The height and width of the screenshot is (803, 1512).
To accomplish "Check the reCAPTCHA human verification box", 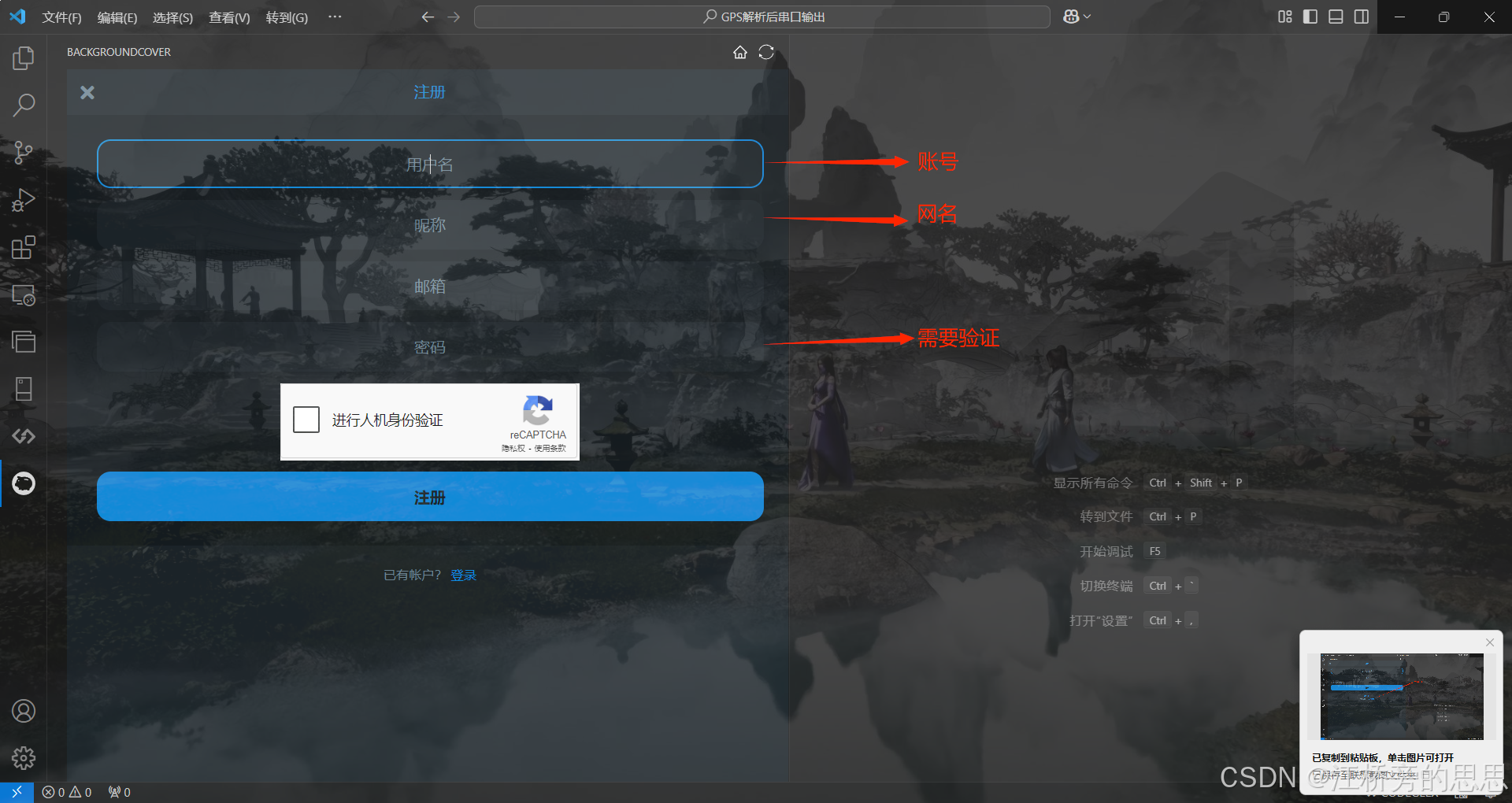I will [306, 420].
